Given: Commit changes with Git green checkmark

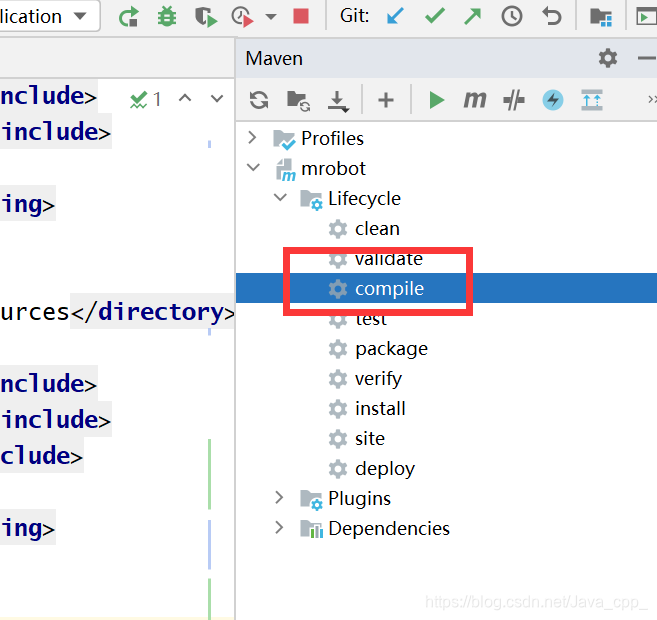Looking at the screenshot, I should click(x=434, y=16).
